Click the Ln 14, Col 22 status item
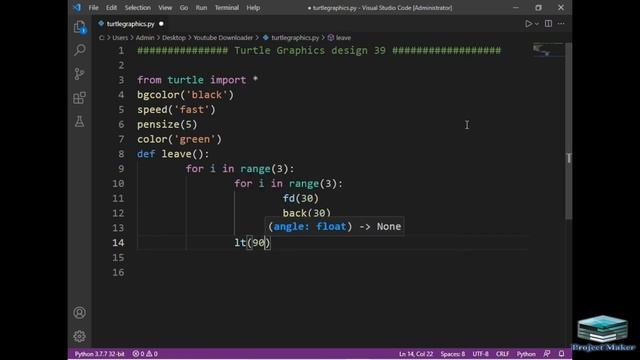The image size is (640, 360). point(416,354)
